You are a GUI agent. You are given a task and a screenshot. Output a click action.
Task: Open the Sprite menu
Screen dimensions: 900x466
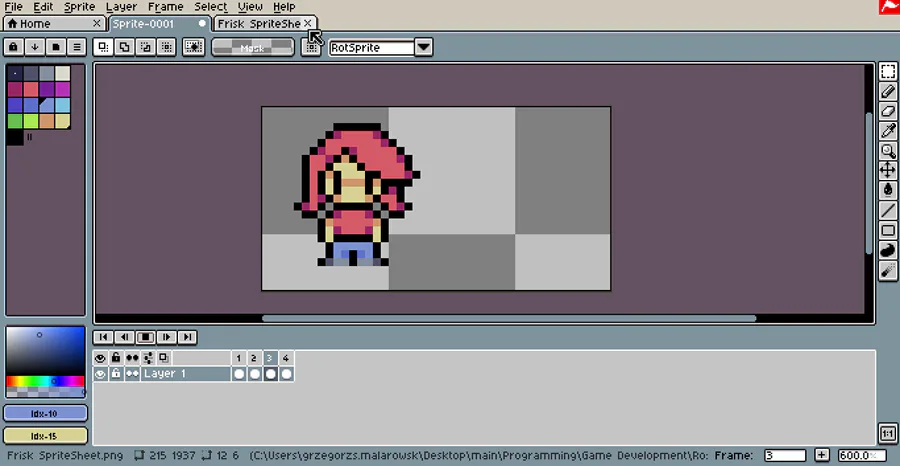point(79,7)
